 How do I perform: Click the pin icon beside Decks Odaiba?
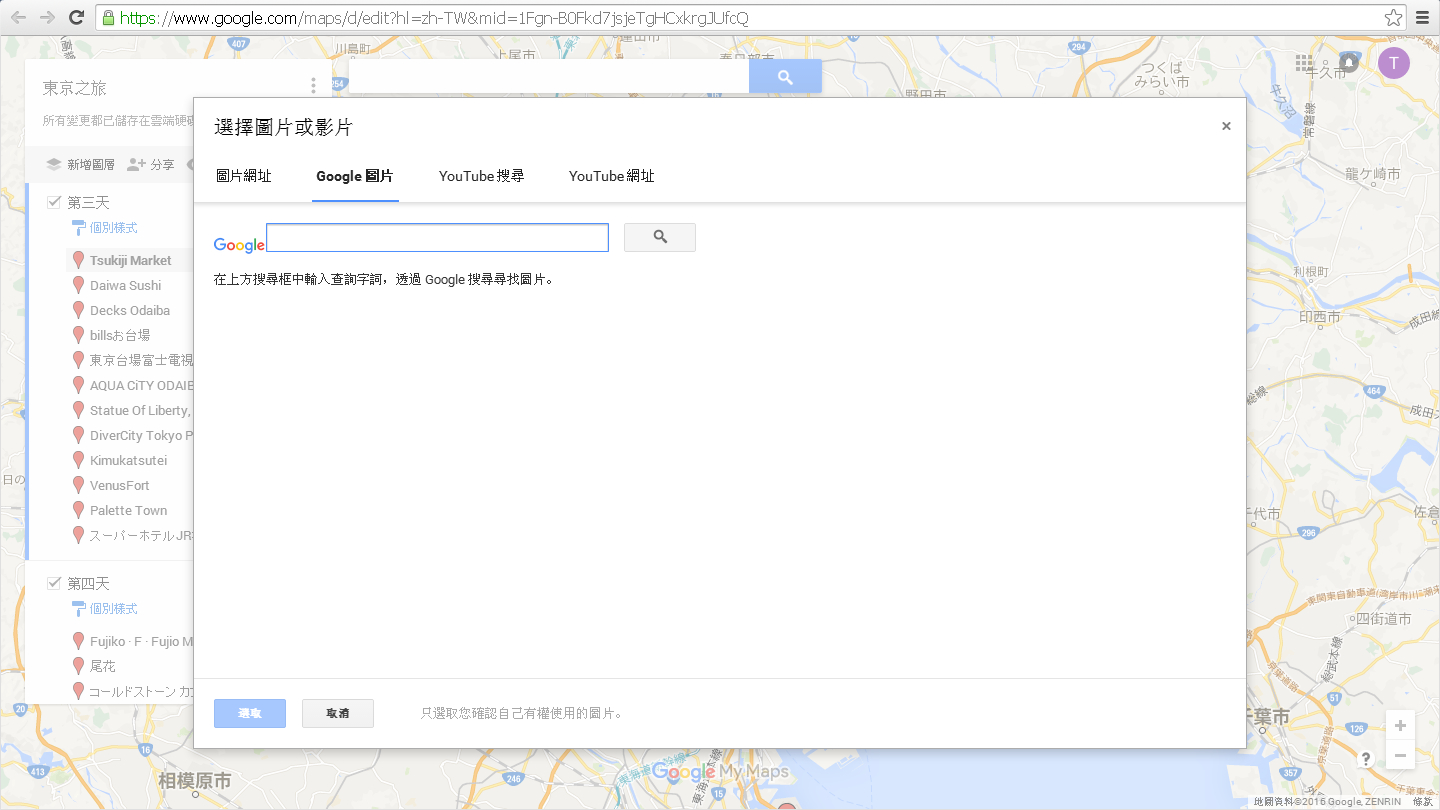coord(78,310)
